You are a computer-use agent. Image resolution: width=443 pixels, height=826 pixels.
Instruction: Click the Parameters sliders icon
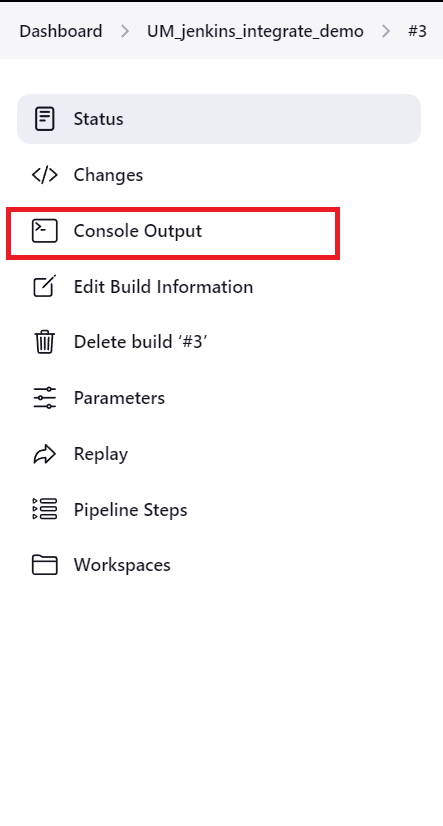(45, 398)
